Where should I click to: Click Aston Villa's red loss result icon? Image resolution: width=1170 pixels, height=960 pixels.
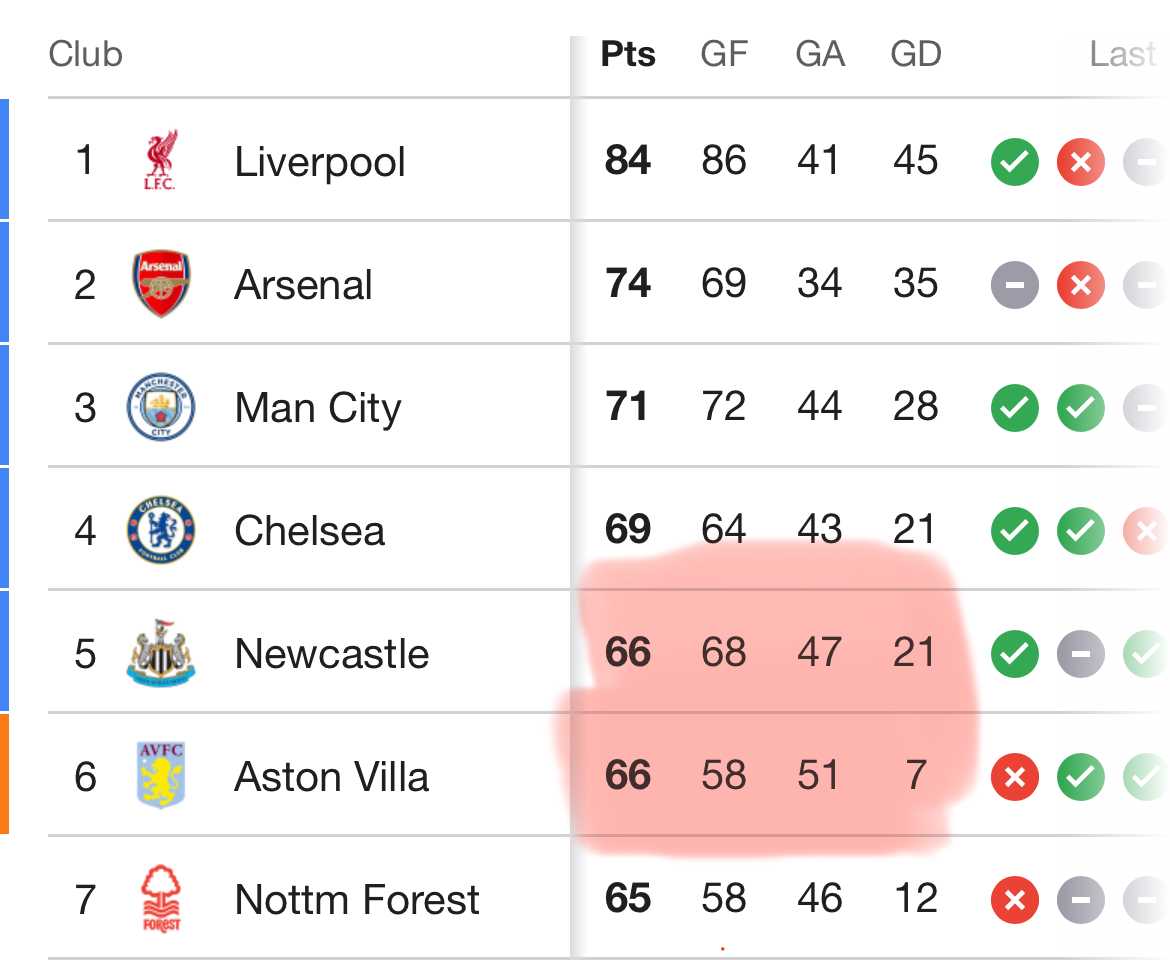pyautogui.click(x=1015, y=777)
